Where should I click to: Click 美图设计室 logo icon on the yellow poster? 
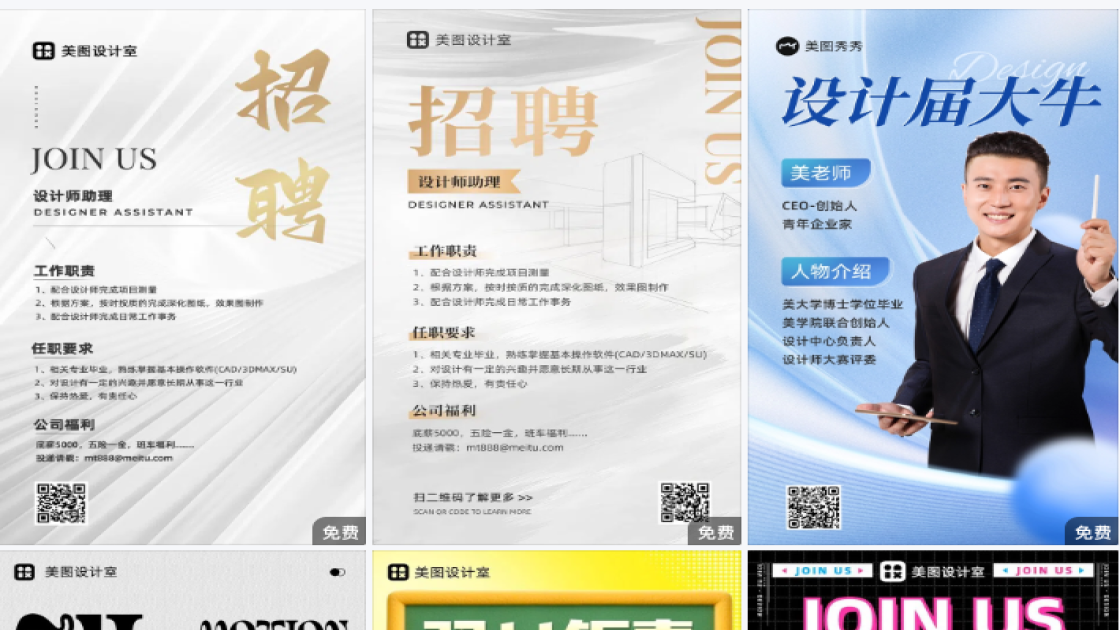click(x=398, y=572)
